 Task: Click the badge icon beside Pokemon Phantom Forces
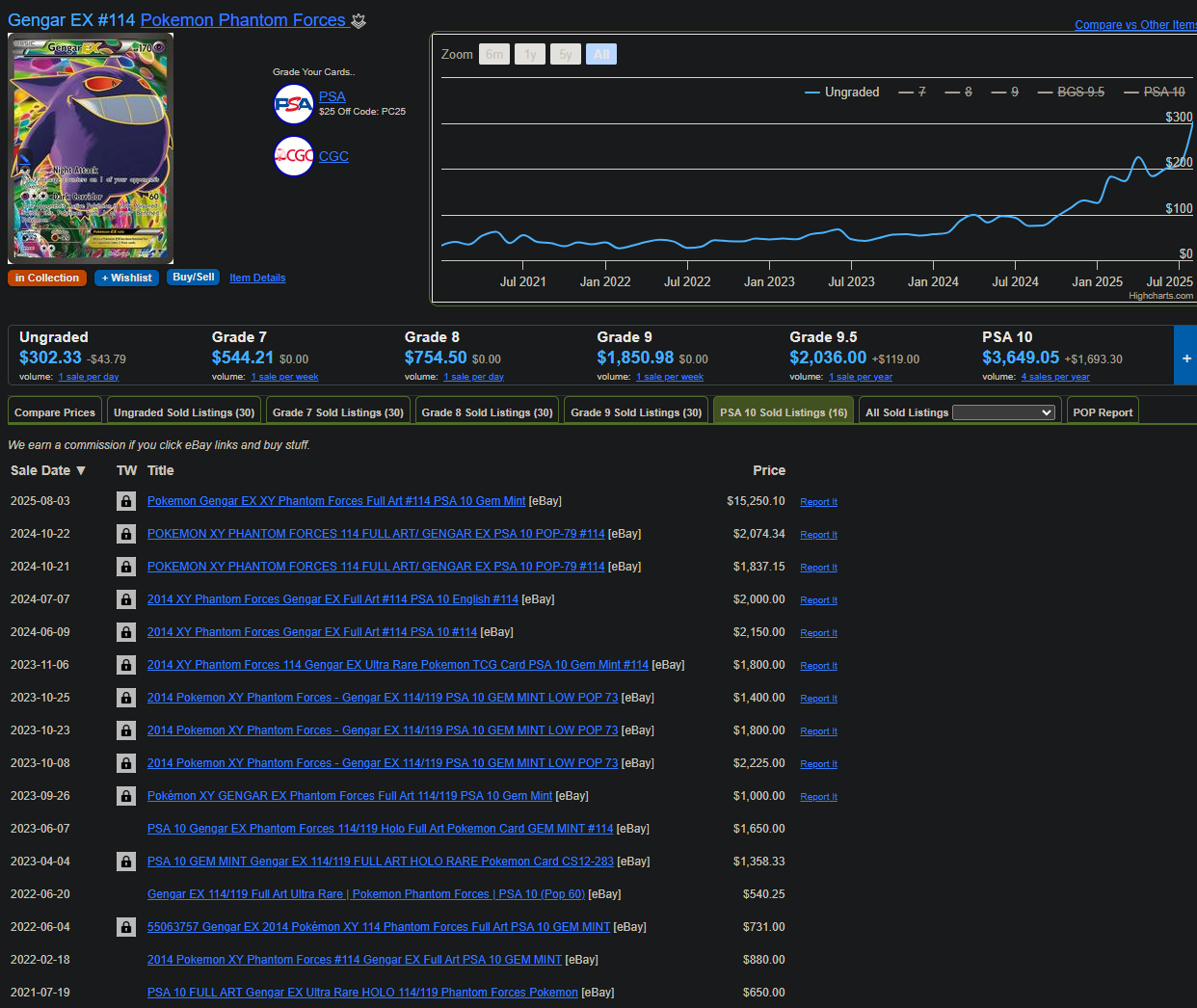(x=359, y=21)
